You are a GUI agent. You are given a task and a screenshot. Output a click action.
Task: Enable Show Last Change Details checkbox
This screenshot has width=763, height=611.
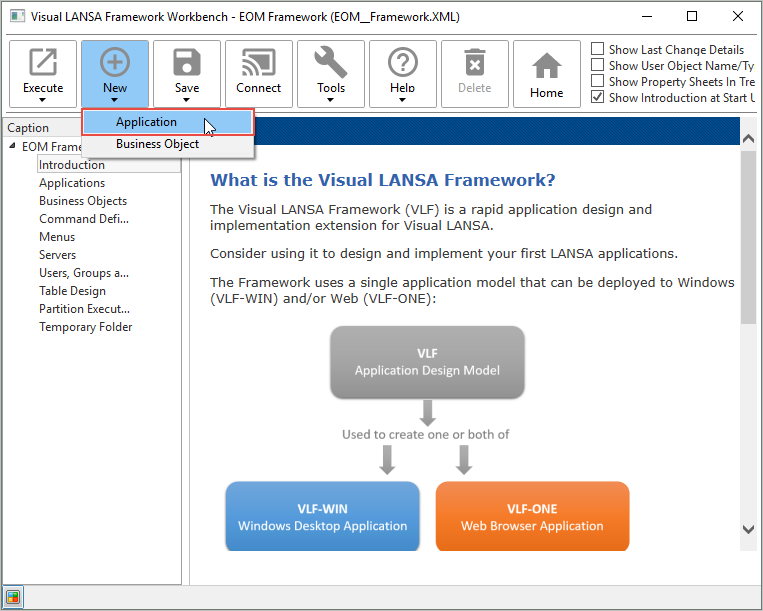coord(598,49)
